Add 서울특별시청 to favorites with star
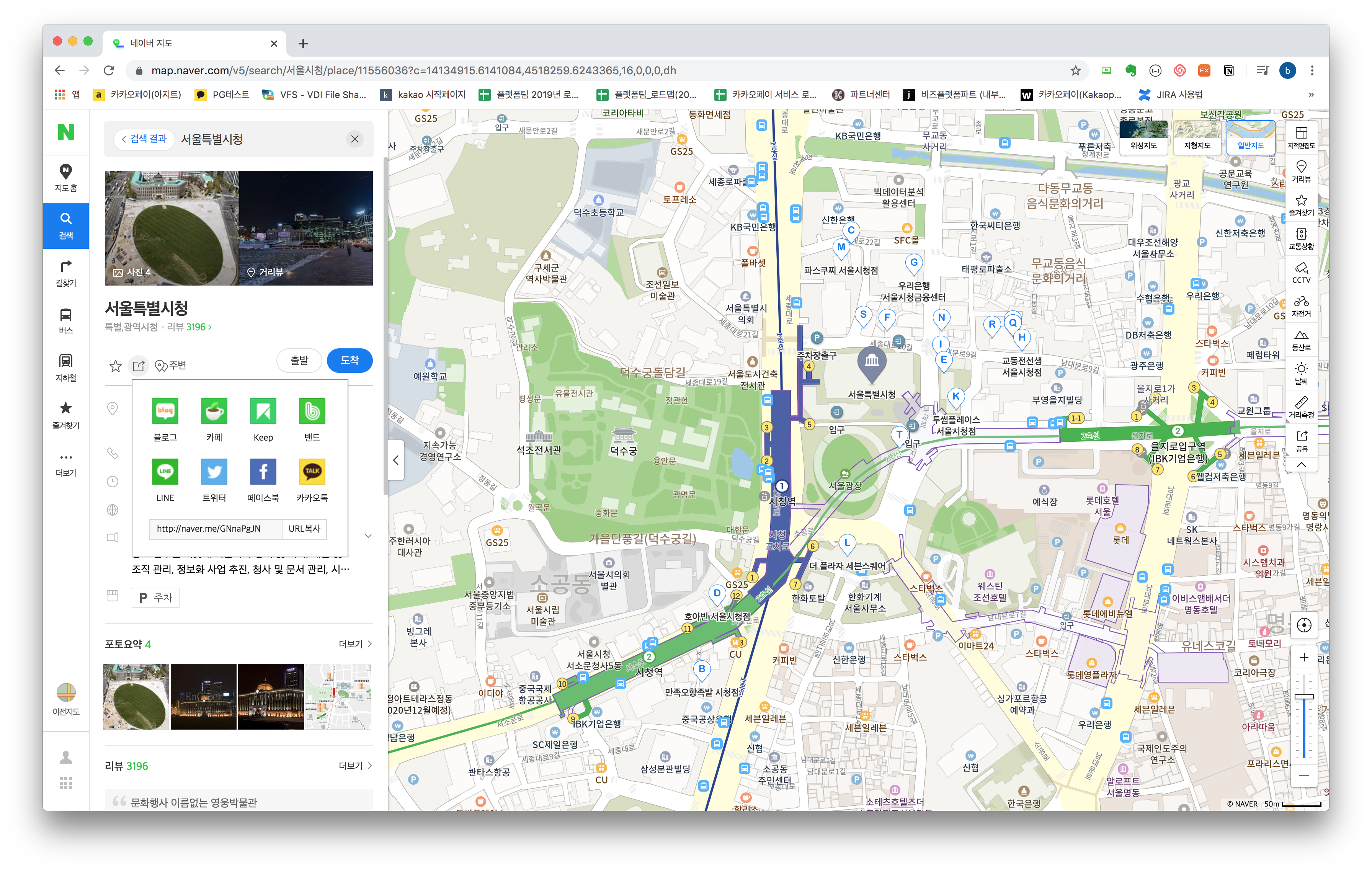1372x872 pixels. coord(116,366)
